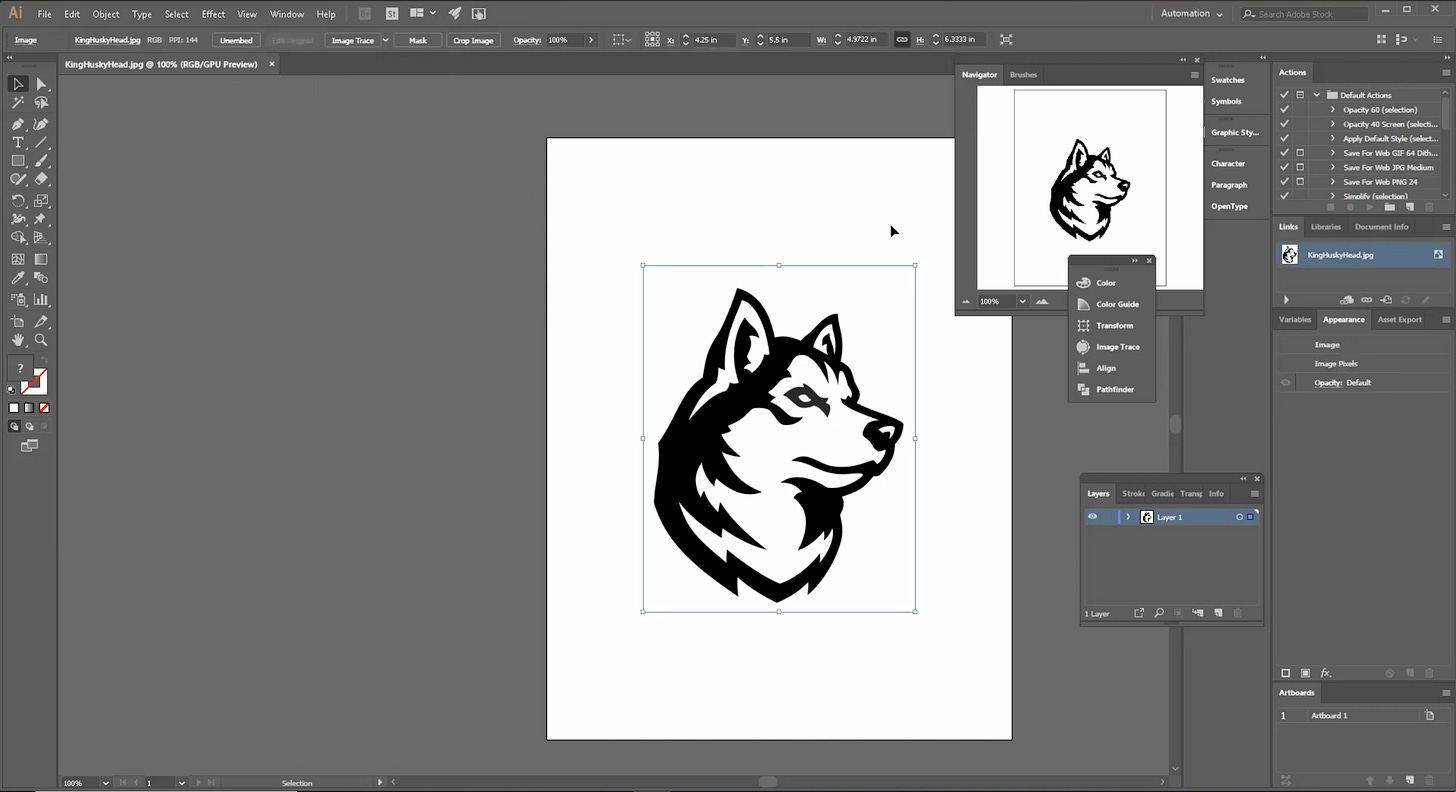Select the Hand tool
This screenshot has width=1456, height=792.
pos(18,340)
